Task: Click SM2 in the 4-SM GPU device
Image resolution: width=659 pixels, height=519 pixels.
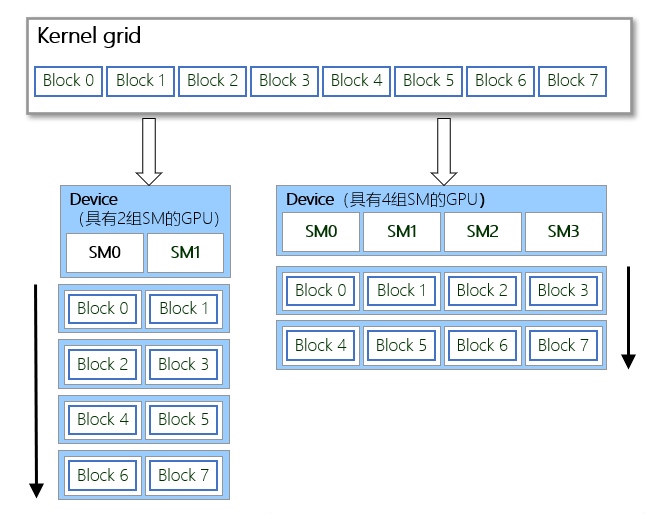Action: click(x=482, y=232)
